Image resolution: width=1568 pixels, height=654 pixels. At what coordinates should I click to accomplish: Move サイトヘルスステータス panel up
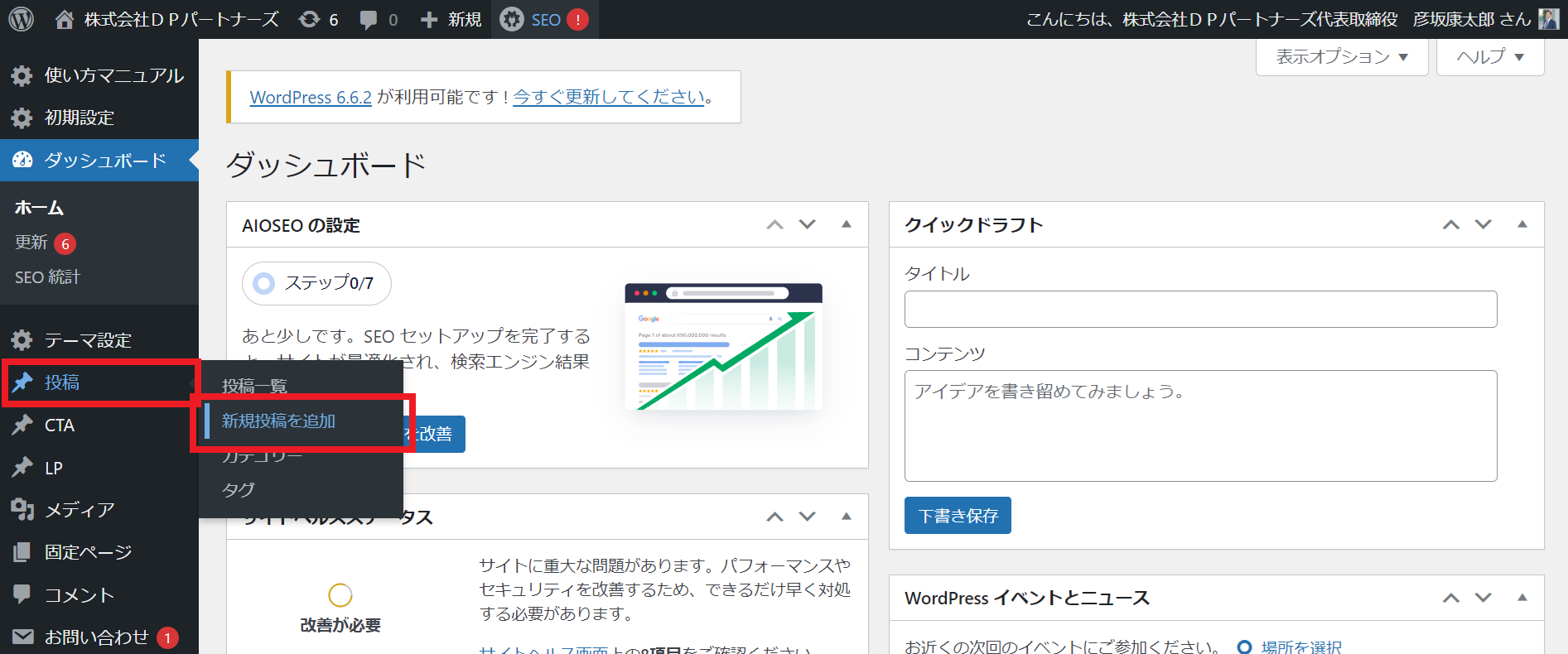point(774,517)
